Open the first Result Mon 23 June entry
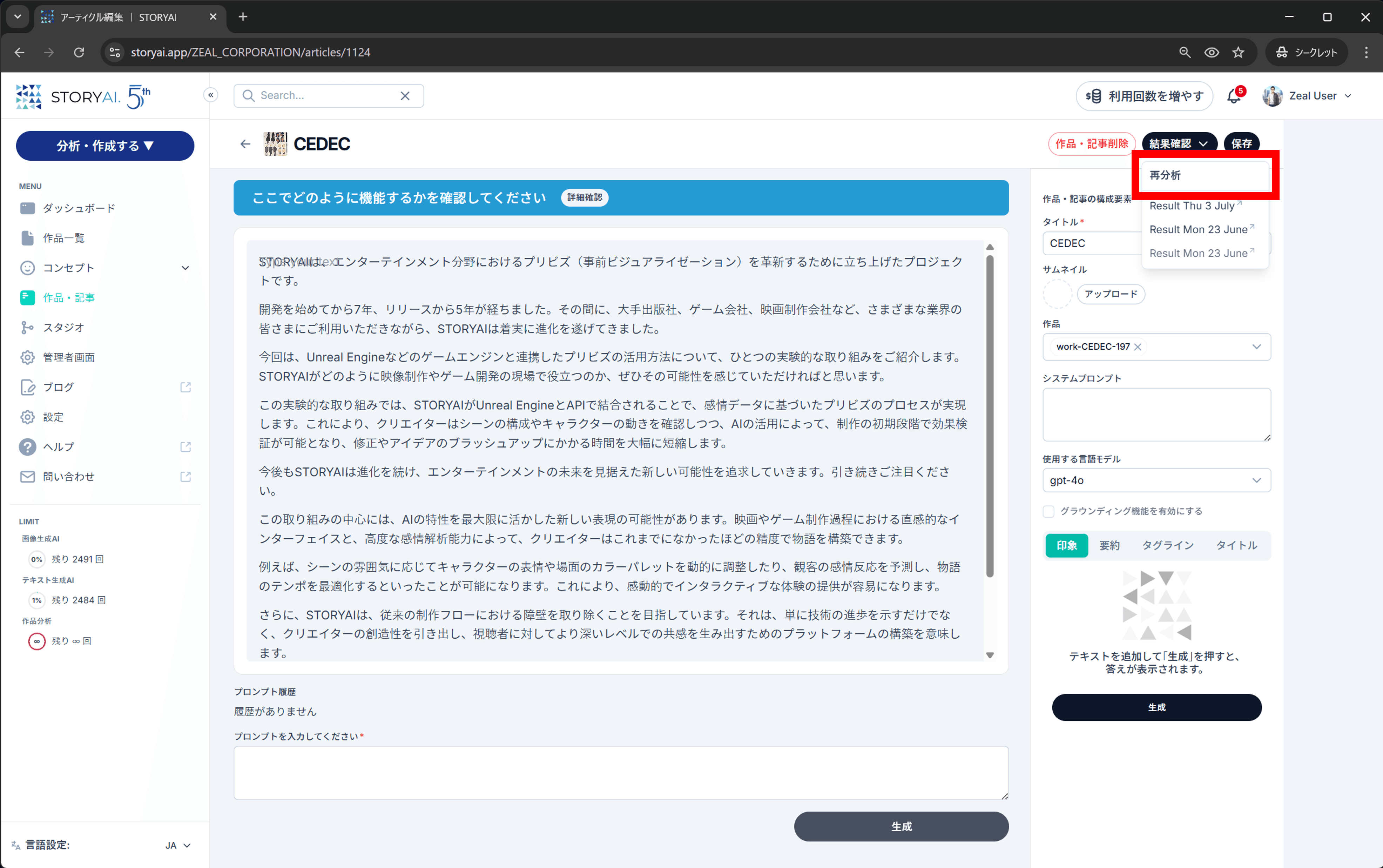Screen dimensions: 1383x868 (1202, 229)
